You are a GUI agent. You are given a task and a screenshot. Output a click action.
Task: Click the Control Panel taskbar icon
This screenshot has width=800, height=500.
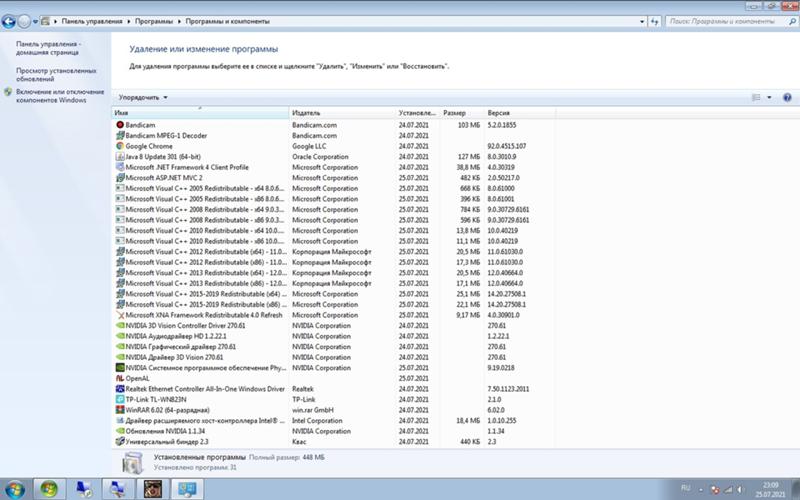tap(187, 489)
